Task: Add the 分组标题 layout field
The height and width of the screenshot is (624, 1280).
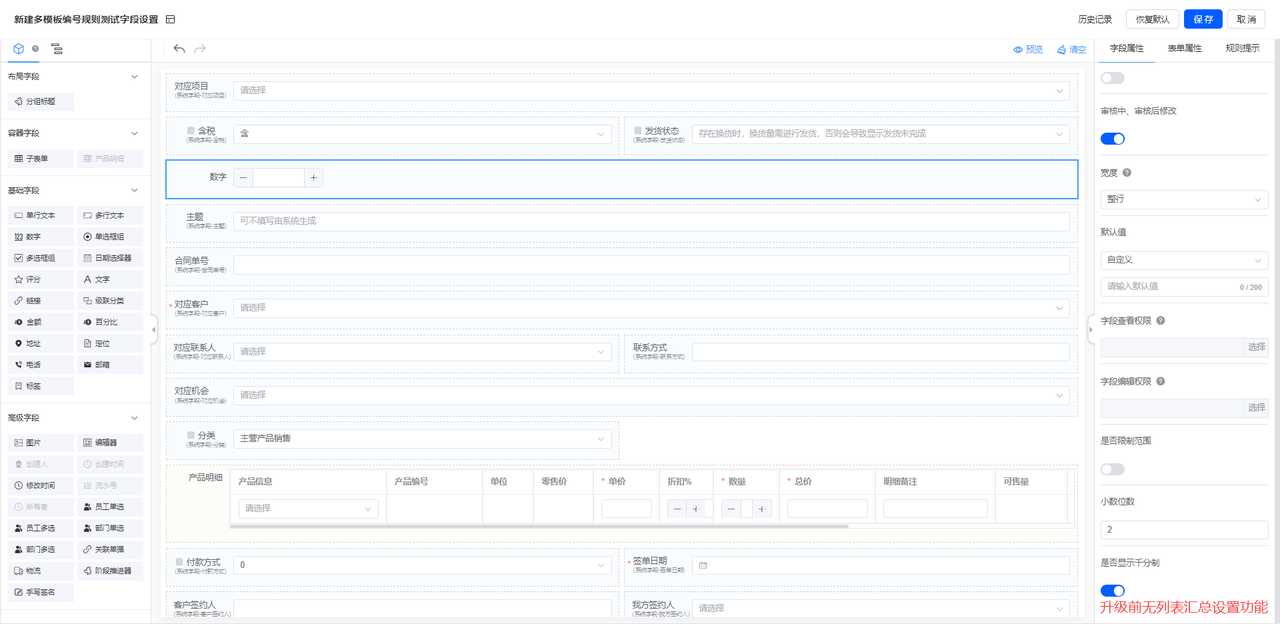Action: tap(40, 101)
